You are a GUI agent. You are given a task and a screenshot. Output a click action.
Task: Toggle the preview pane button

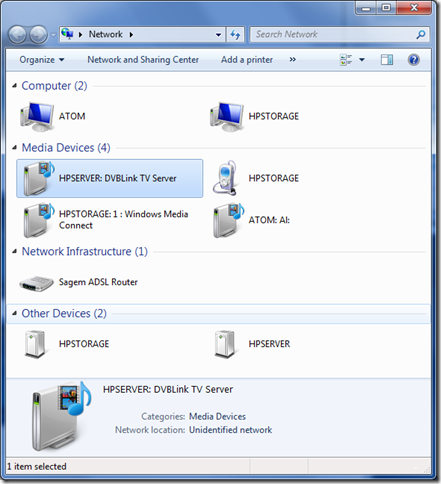(x=387, y=60)
